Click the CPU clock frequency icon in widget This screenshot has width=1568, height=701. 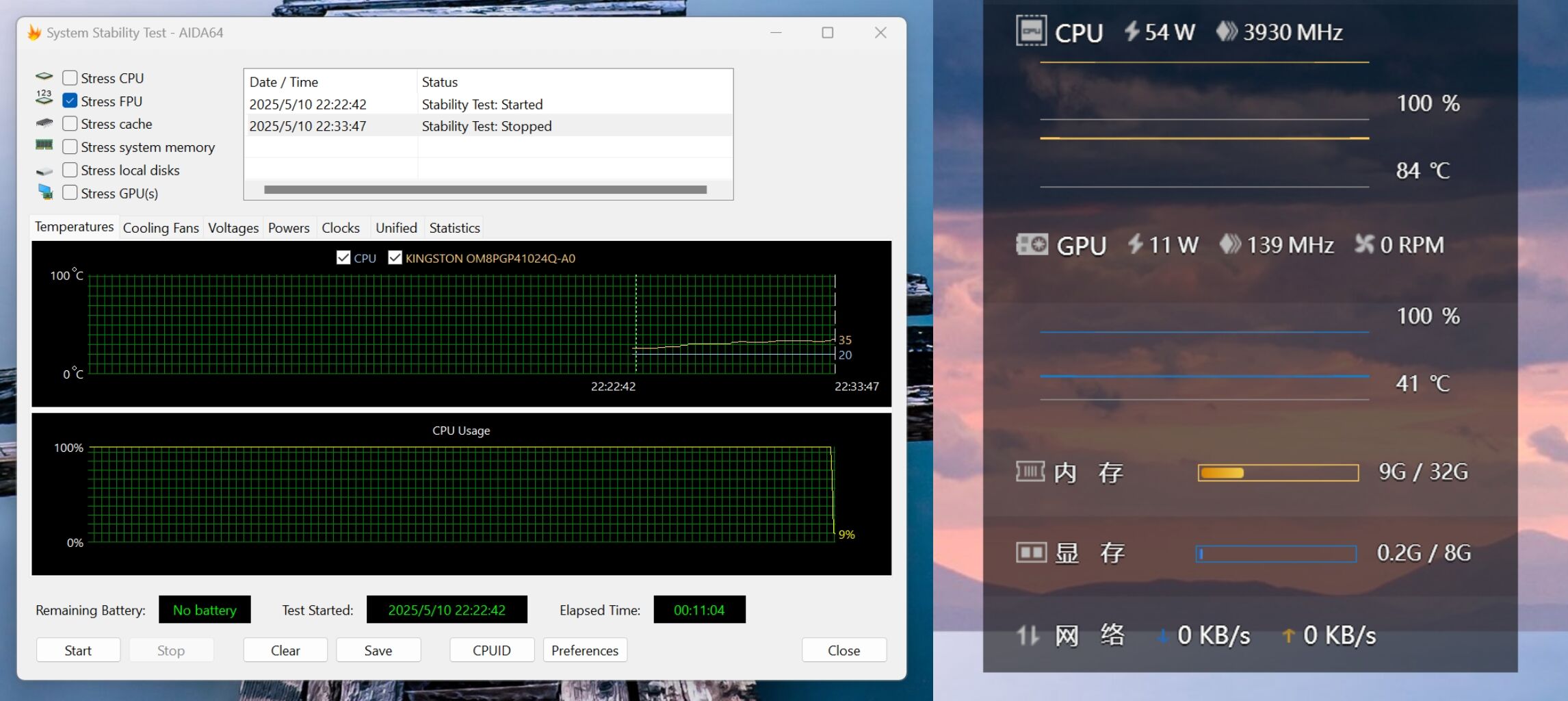[x=1227, y=31]
